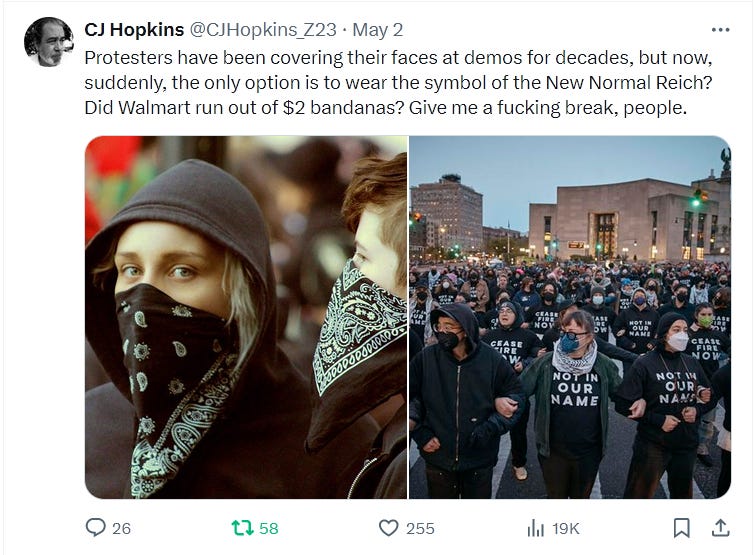Click the May 2 timestamp
The height and width of the screenshot is (555, 754).
coord(377,30)
